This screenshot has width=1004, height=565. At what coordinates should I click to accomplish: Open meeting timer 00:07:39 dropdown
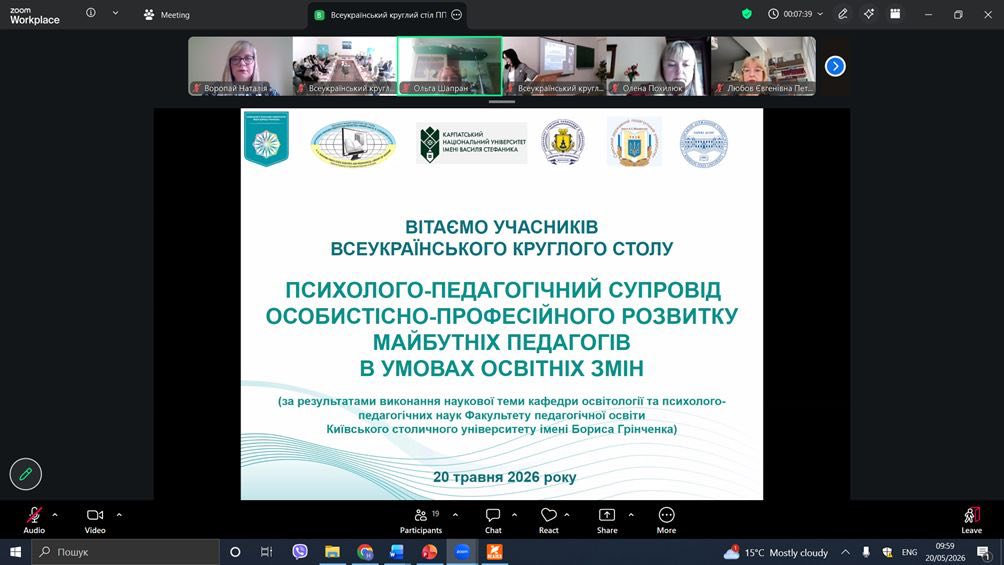[795, 13]
